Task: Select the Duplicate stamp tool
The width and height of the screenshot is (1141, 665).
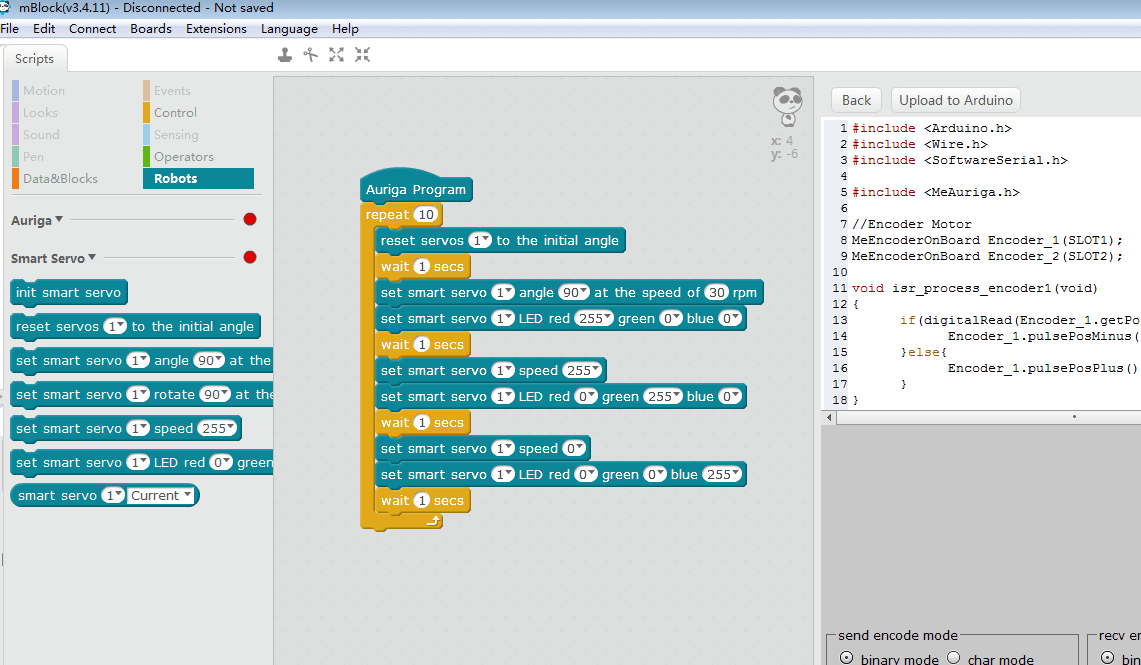Action: coord(285,55)
